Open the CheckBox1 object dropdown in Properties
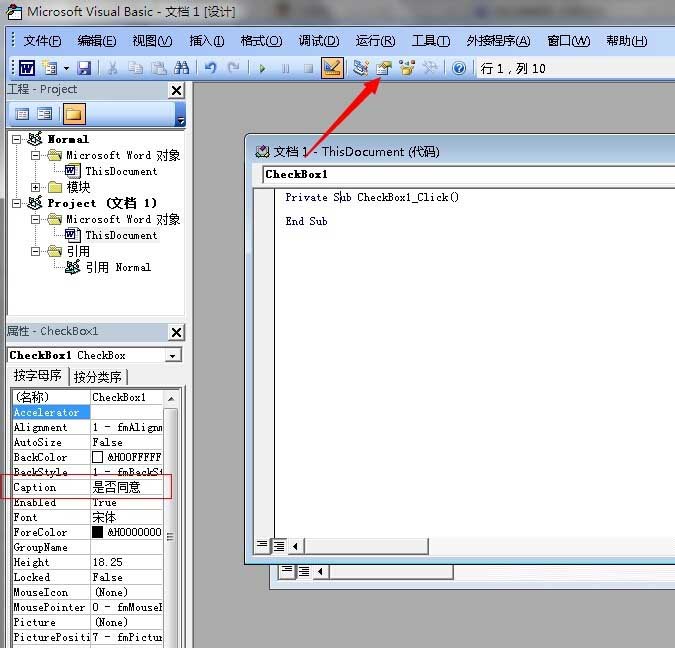The width and height of the screenshot is (675, 648). (x=173, y=355)
